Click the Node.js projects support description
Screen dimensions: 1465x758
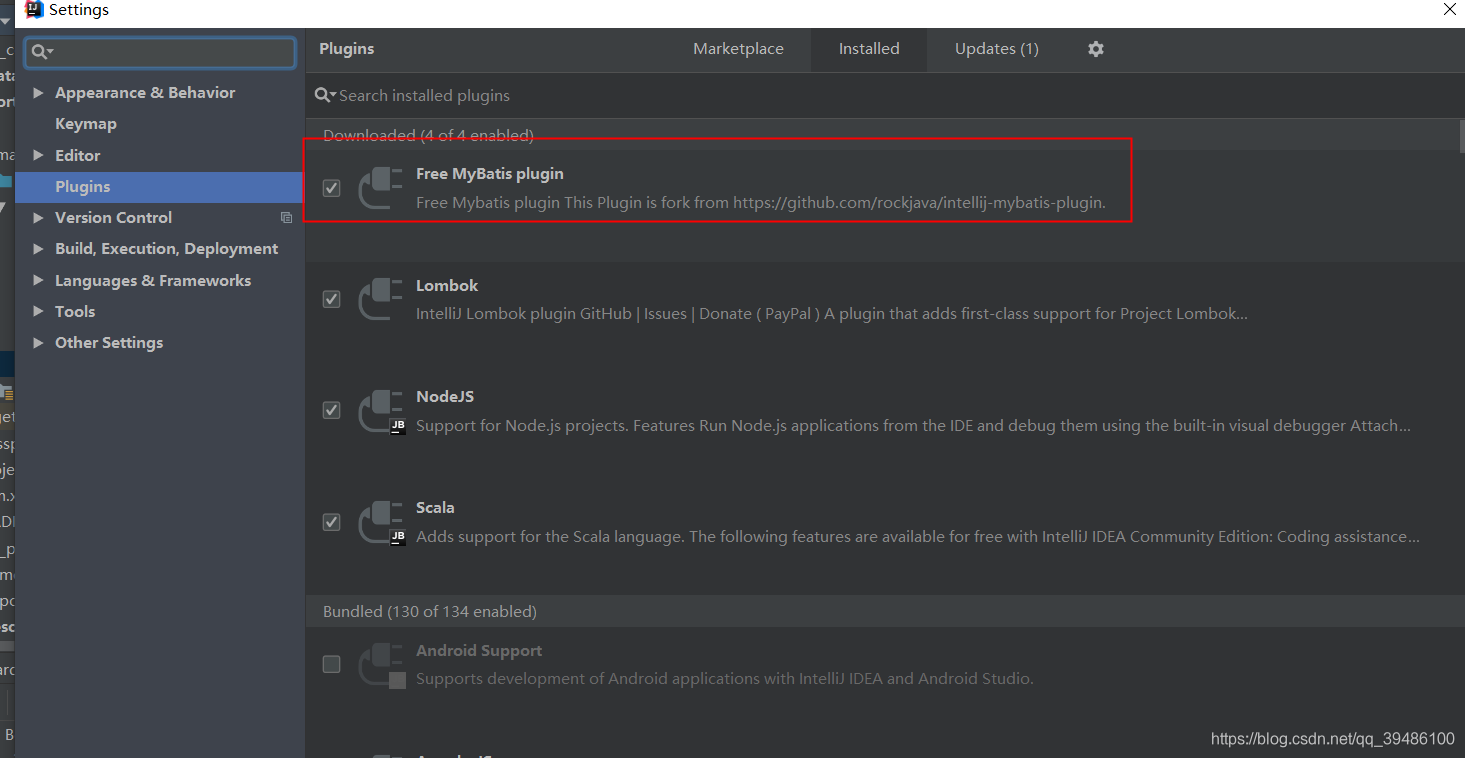[x=913, y=425]
